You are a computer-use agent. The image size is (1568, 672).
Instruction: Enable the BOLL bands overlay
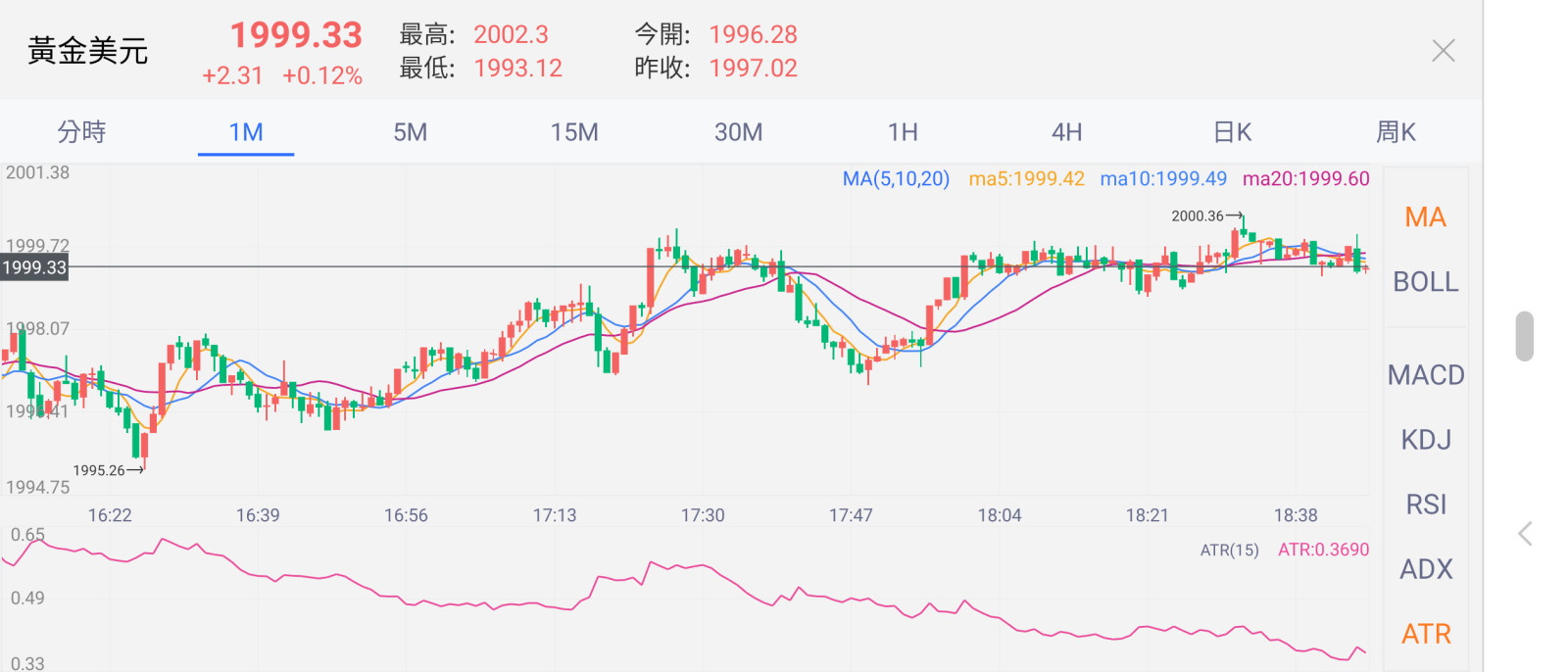click(x=1425, y=282)
